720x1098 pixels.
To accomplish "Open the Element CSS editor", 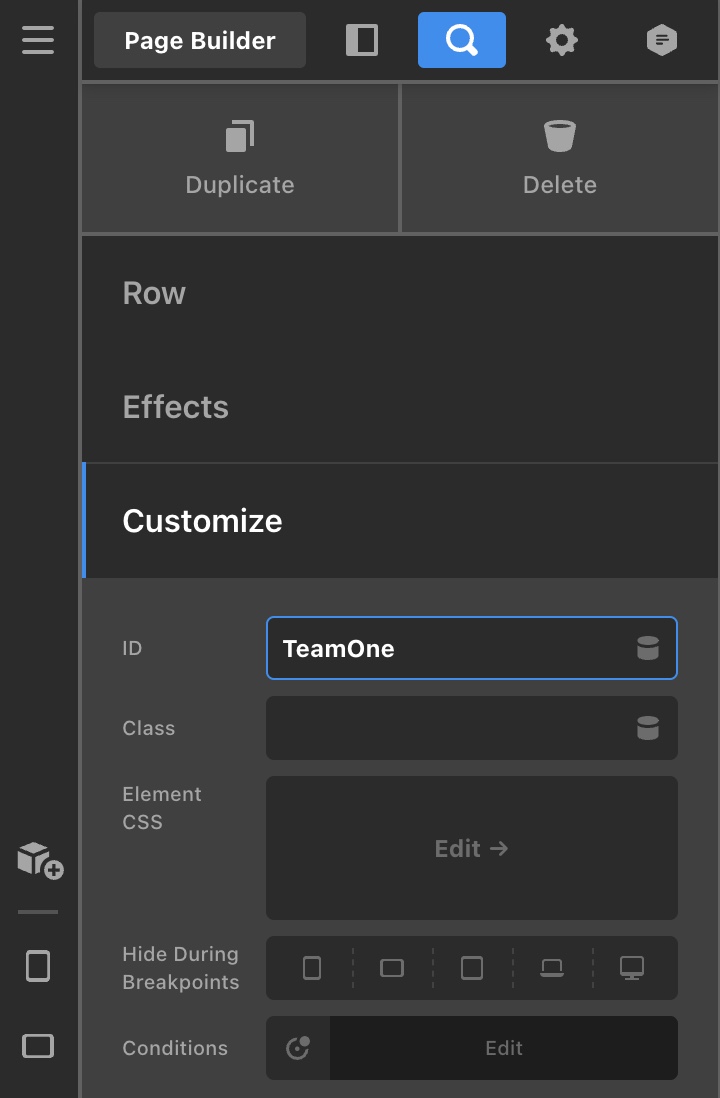I will pyautogui.click(x=472, y=848).
